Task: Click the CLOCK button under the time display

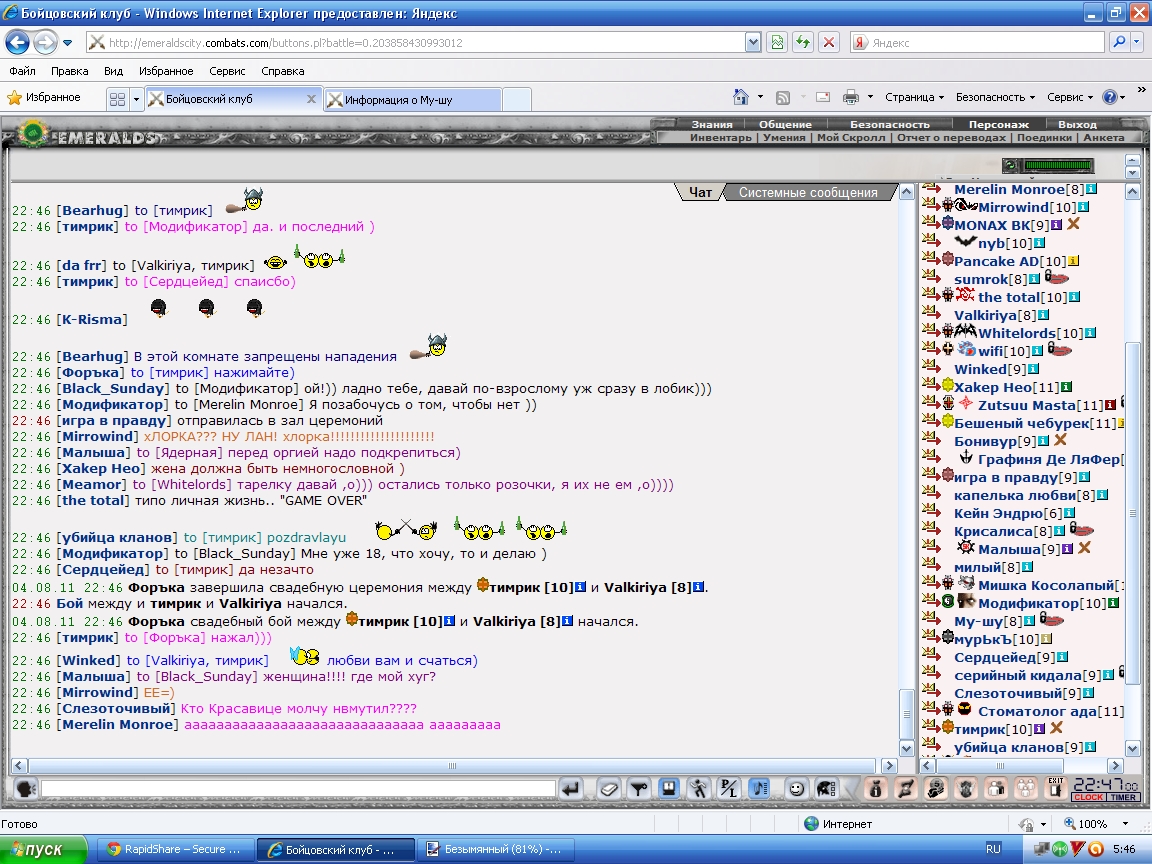Action: 1088,797
